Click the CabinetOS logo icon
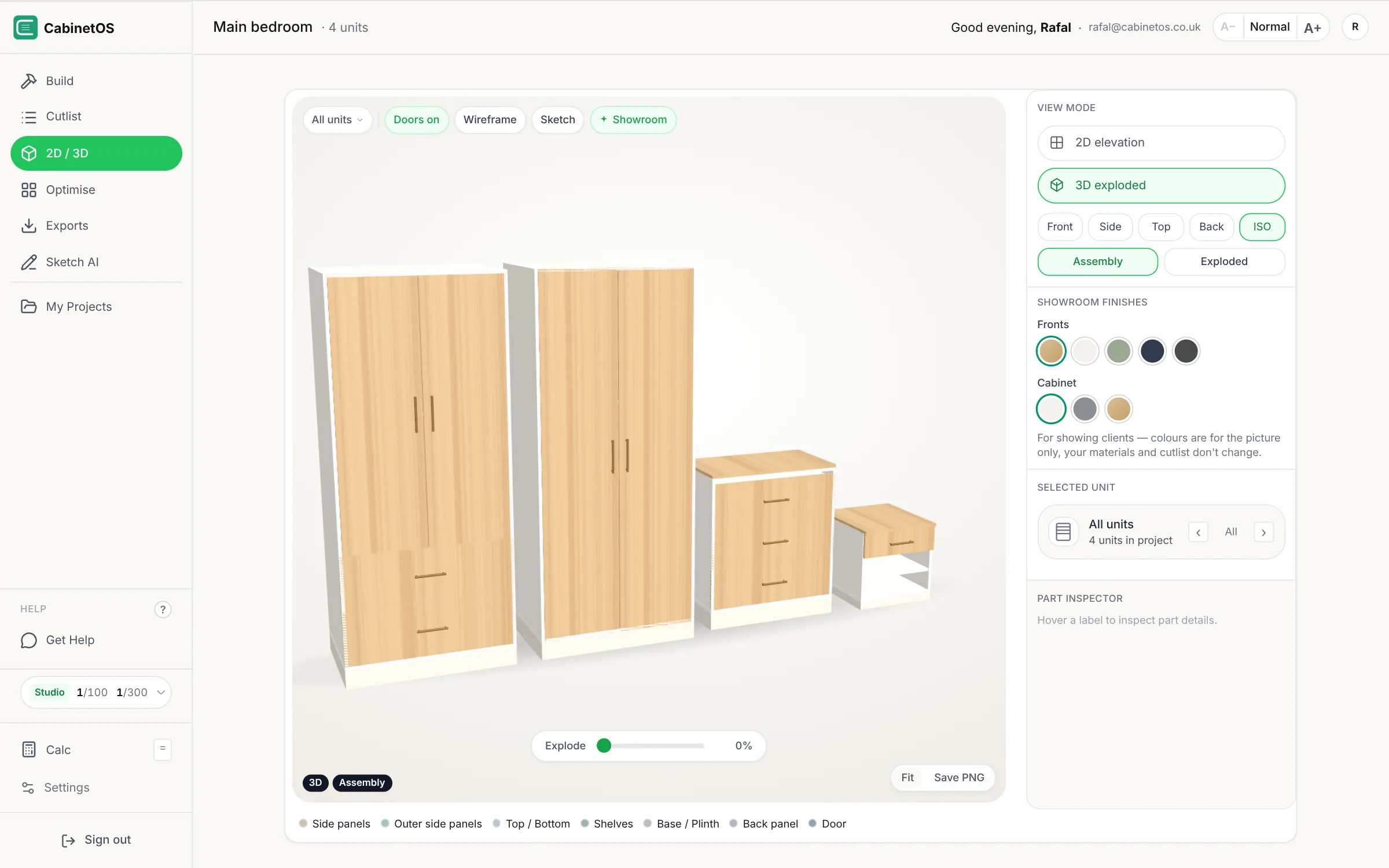Viewport: 1389px width, 868px height. 25,27
